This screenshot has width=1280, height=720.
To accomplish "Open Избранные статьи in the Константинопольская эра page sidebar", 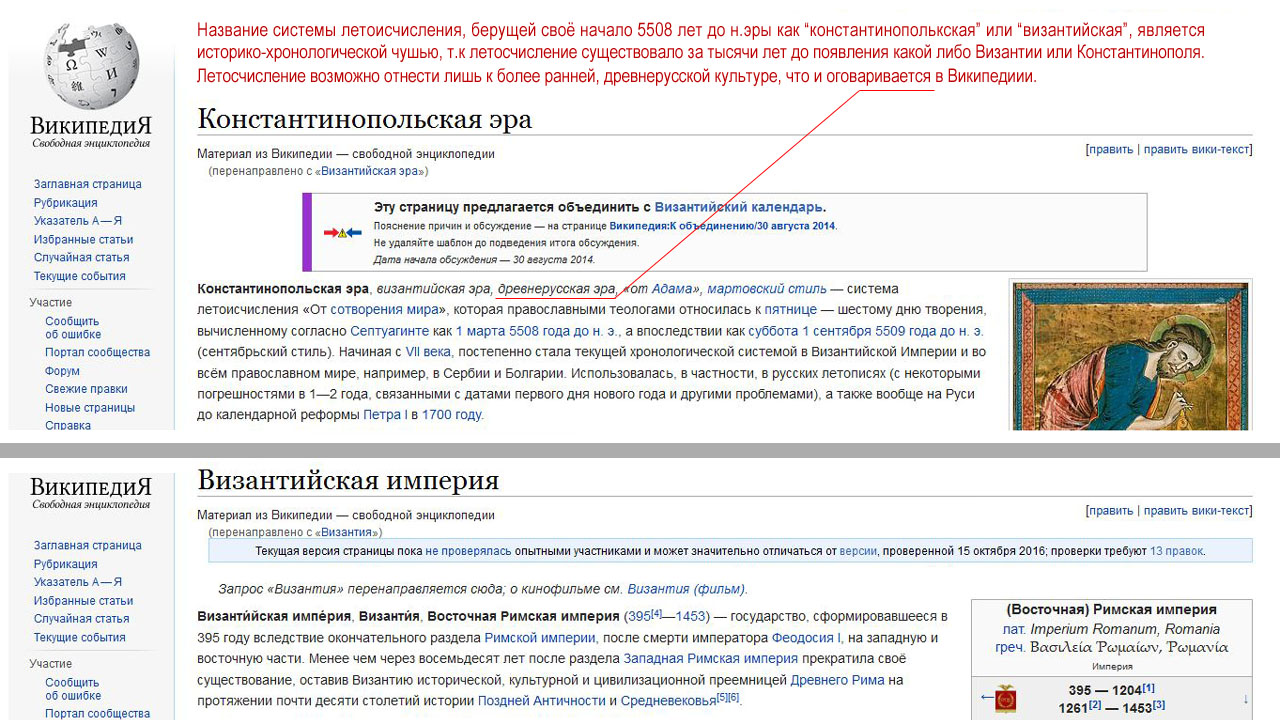I will coord(83,240).
